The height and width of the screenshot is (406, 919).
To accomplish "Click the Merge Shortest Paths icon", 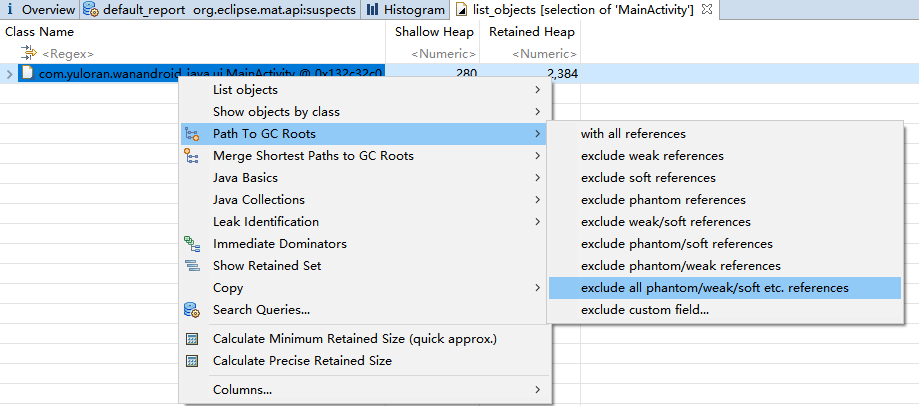I will (192, 156).
